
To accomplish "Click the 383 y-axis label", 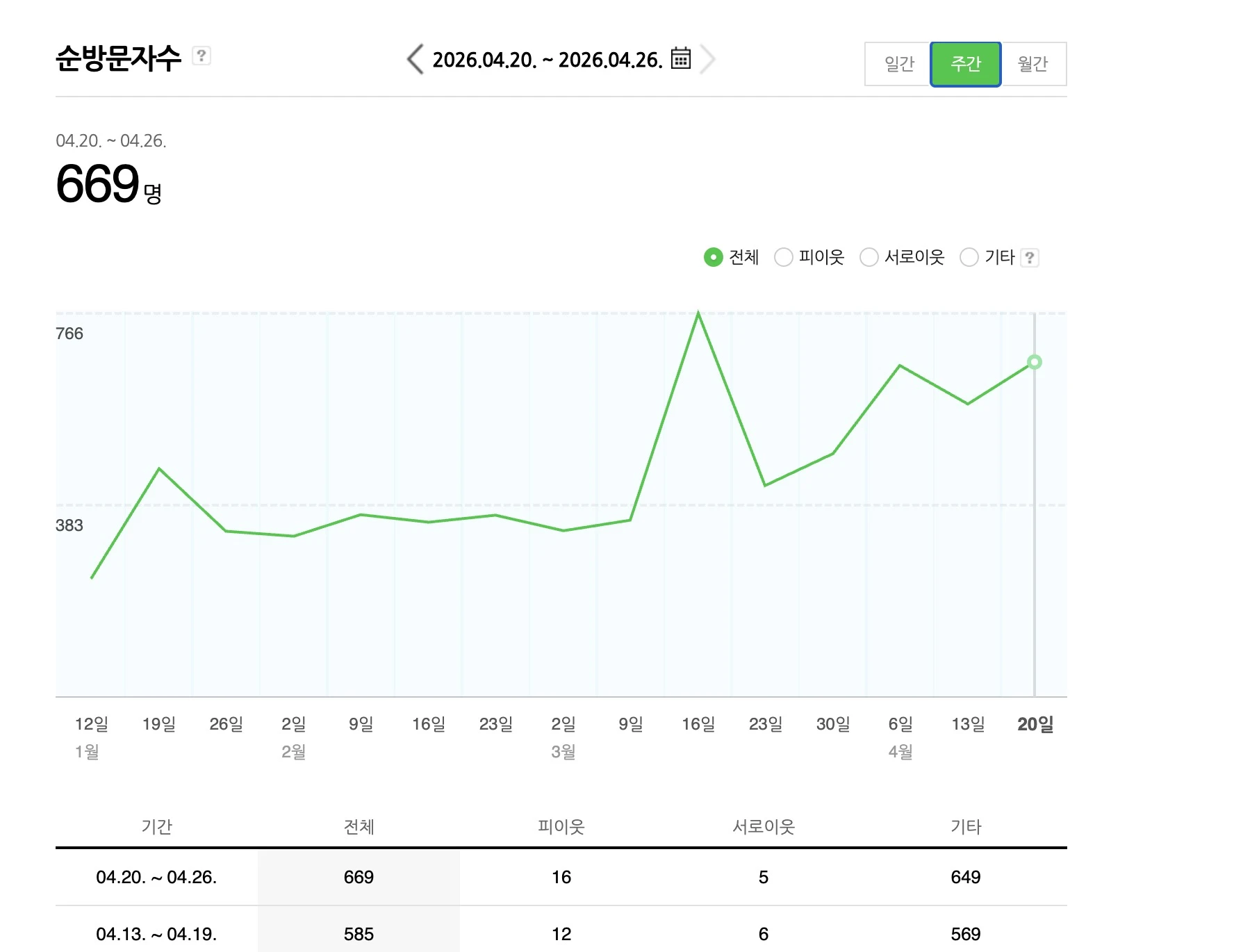I will coord(69,525).
